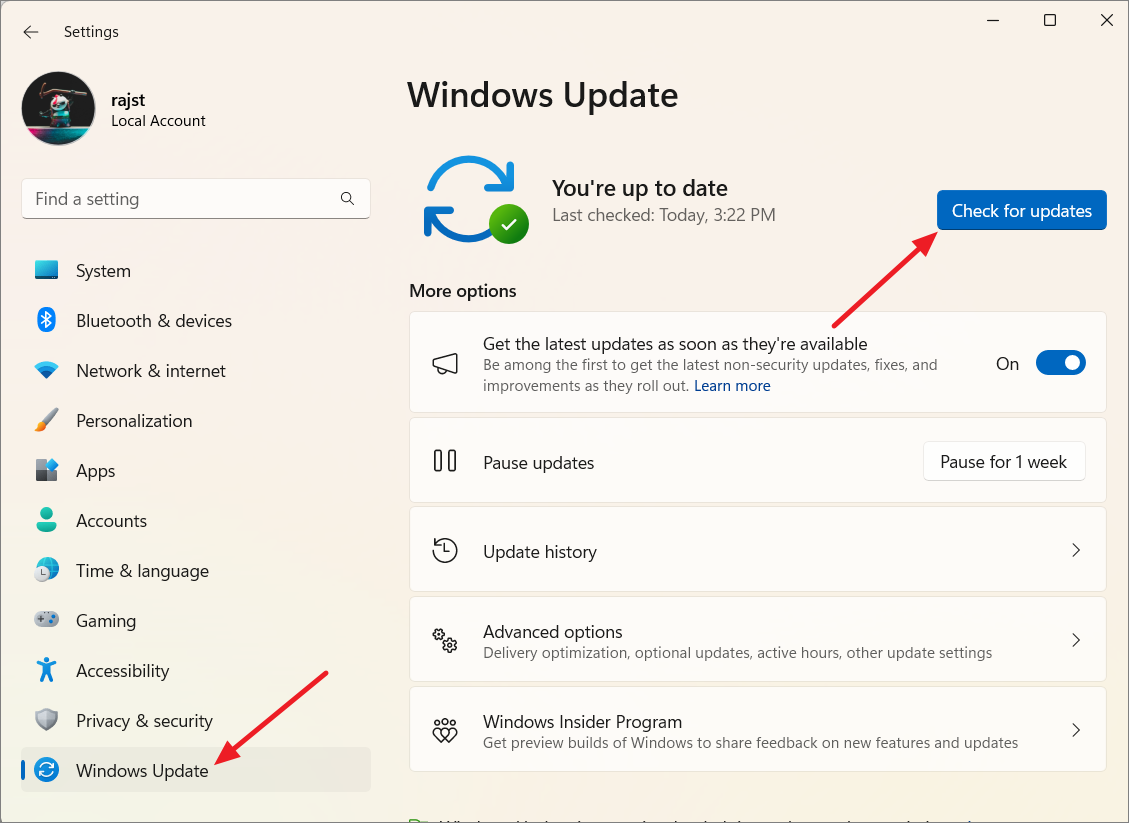Image resolution: width=1129 pixels, height=823 pixels.
Task: Select the Bluetooth & devices icon
Action: 46,320
